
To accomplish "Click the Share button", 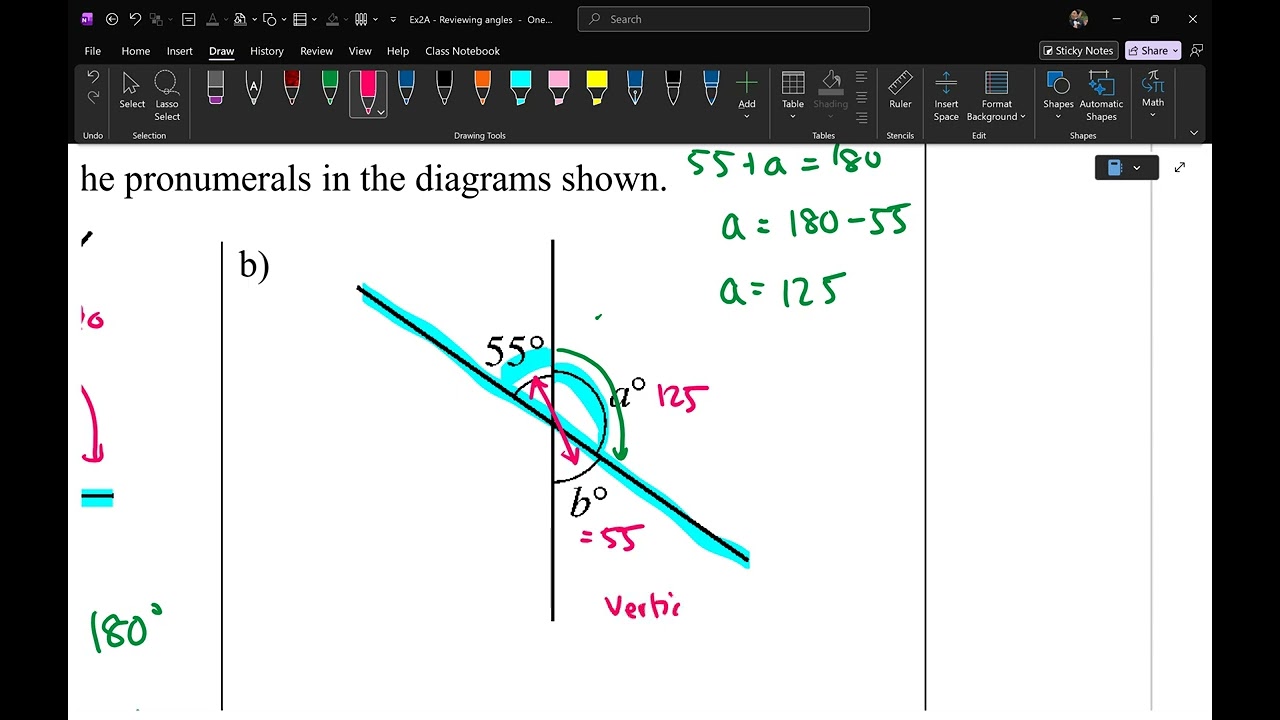I will [x=1152, y=50].
